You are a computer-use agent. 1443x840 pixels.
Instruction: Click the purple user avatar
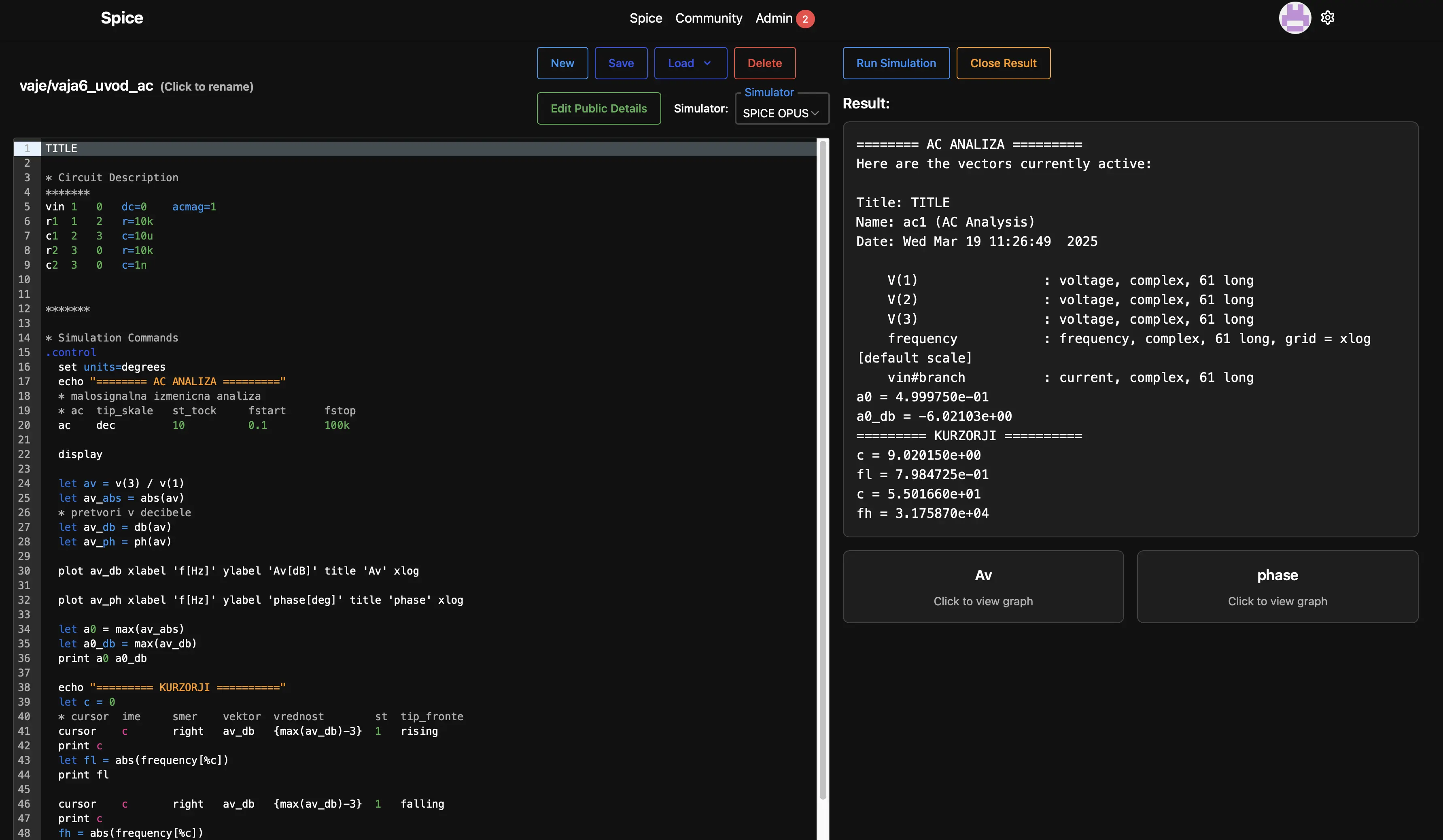coord(1294,18)
